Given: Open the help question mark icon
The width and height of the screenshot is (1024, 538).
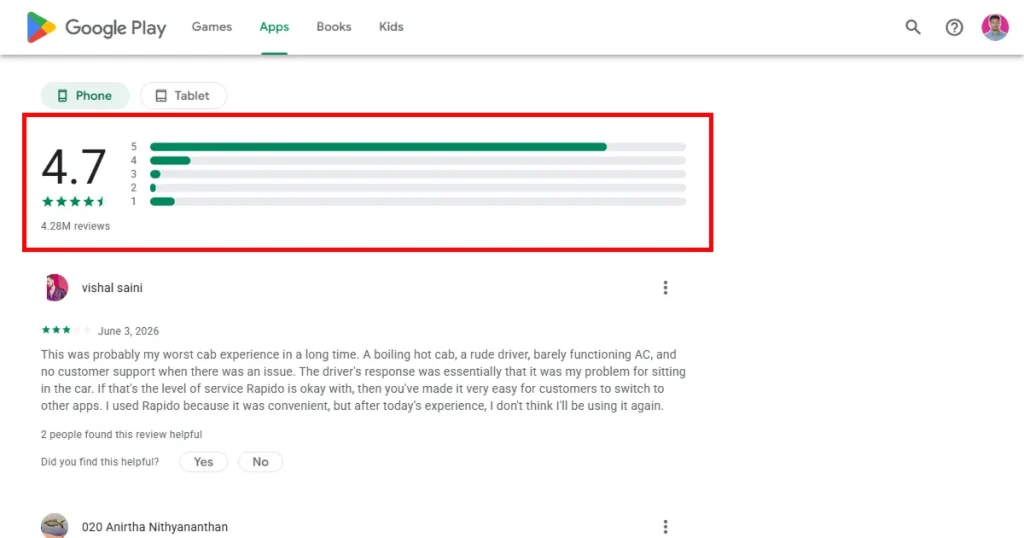Looking at the screenshot, I should point(954,27).
